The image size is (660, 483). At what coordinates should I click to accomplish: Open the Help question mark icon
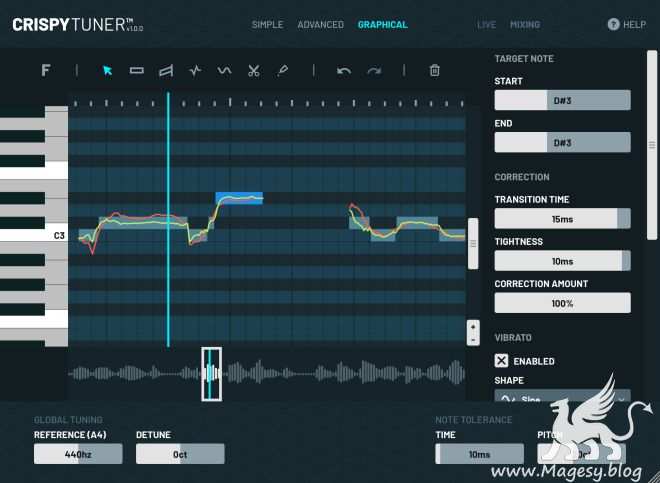coord(613,24)
